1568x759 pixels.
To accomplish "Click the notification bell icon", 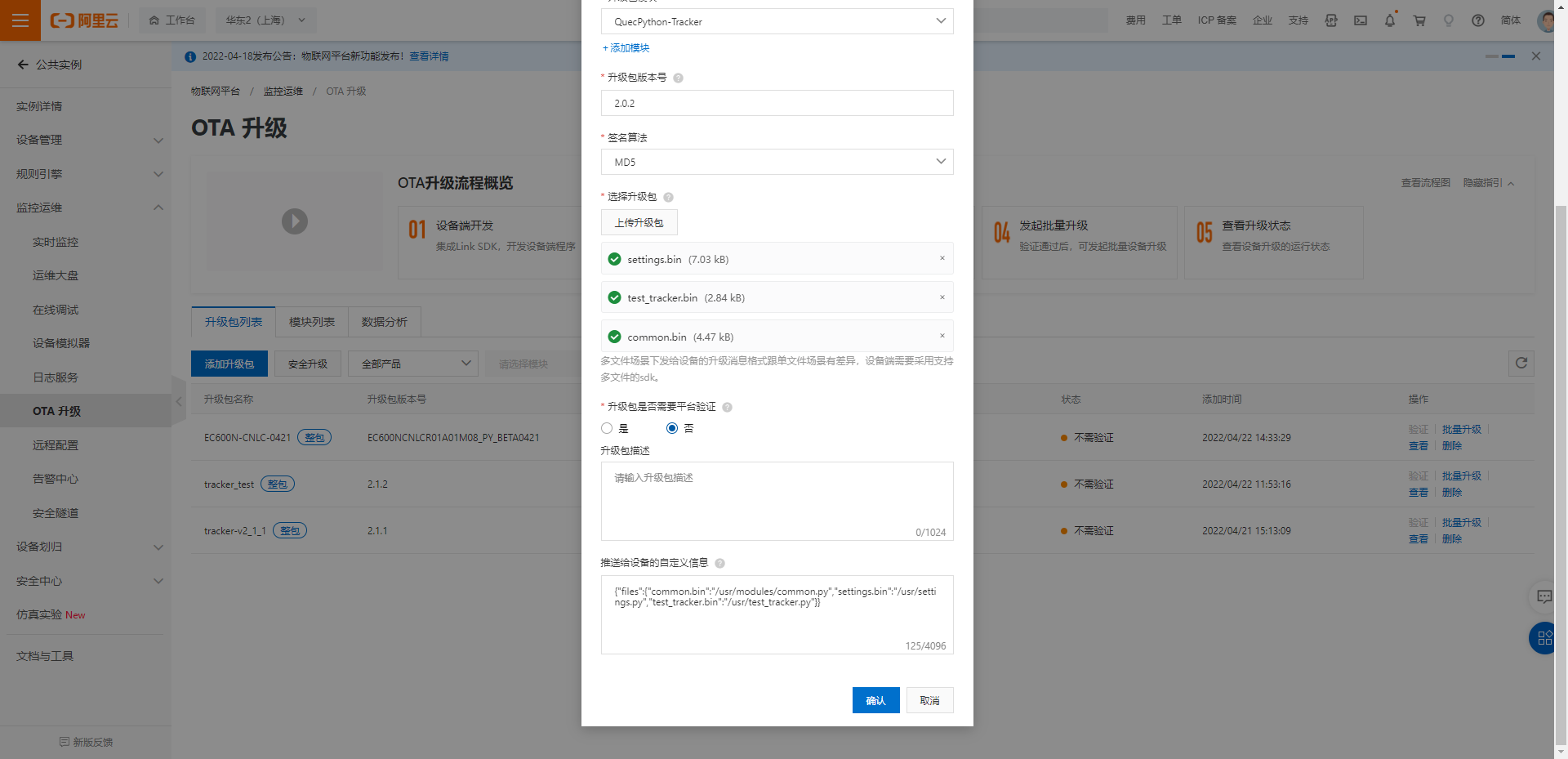I will [x=1389, y=20].
